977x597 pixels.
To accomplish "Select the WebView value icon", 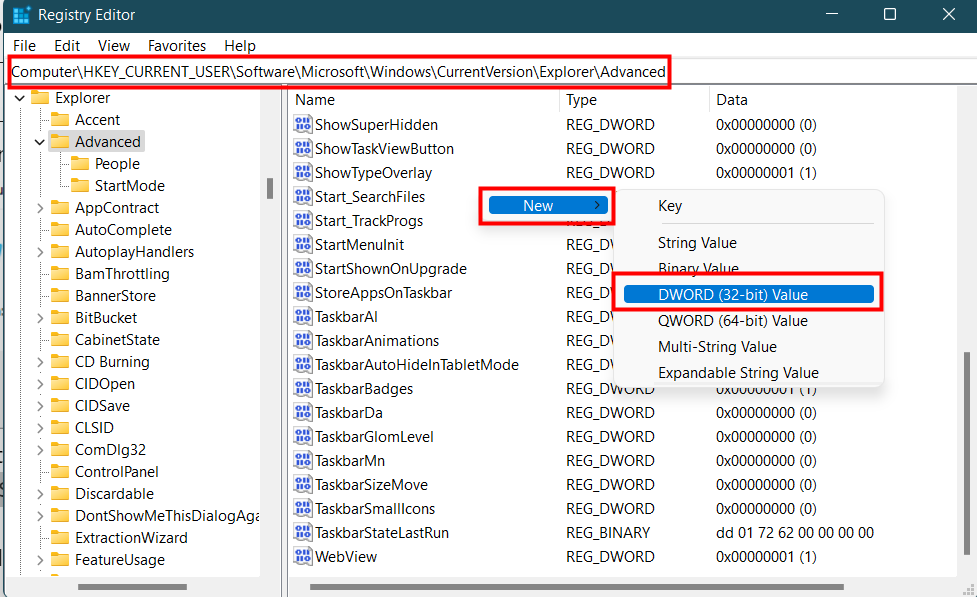I will (303, 557).
